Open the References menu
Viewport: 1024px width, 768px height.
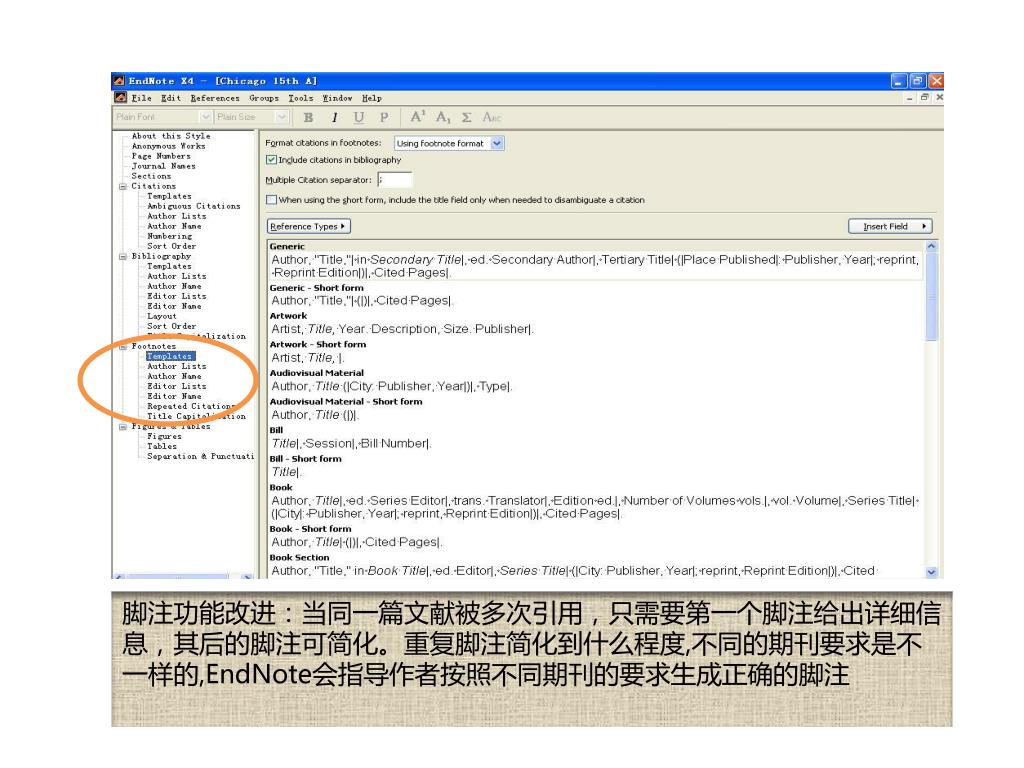pos(215,98)
